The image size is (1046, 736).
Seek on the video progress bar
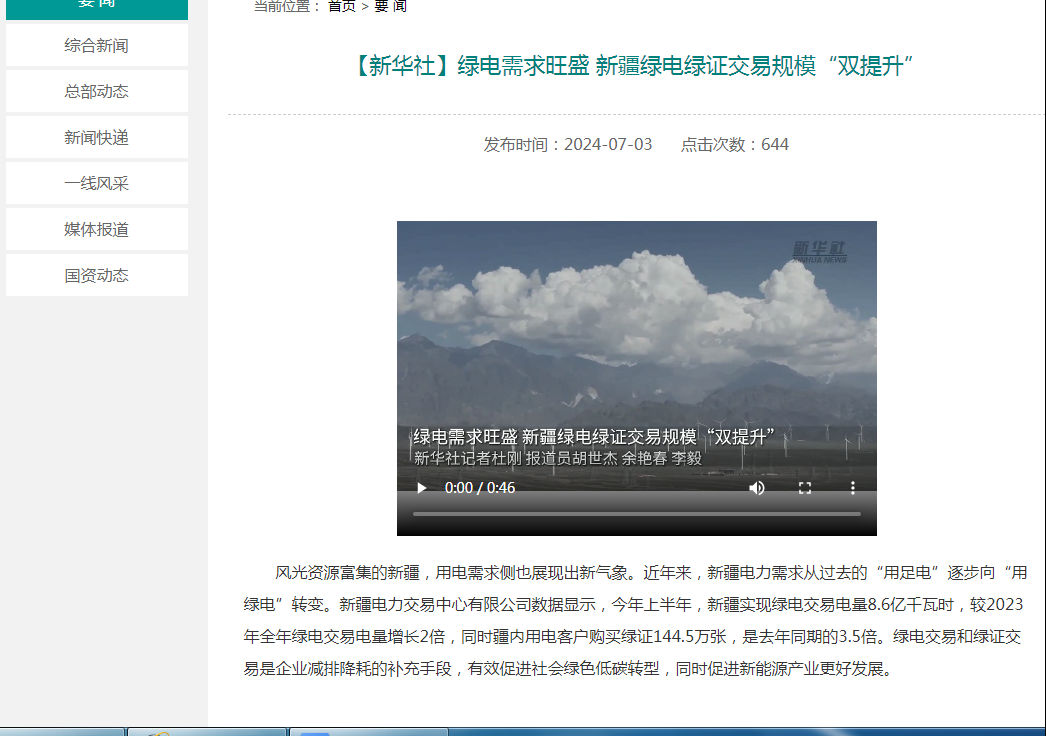[x=636, y=514]
